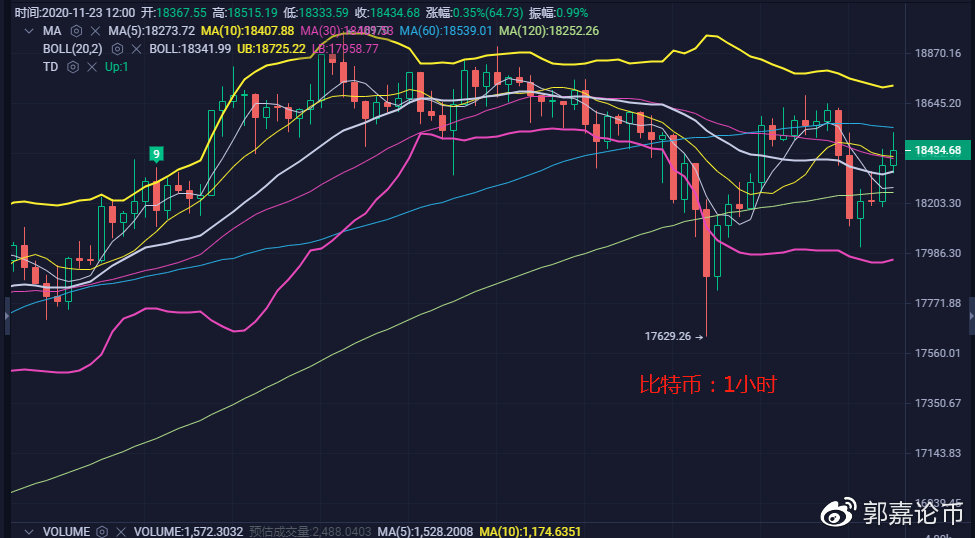This screenshot has width=975, height=538.
Task: Collapse the MA indicator legend chevron
Action: coord(29,31)
